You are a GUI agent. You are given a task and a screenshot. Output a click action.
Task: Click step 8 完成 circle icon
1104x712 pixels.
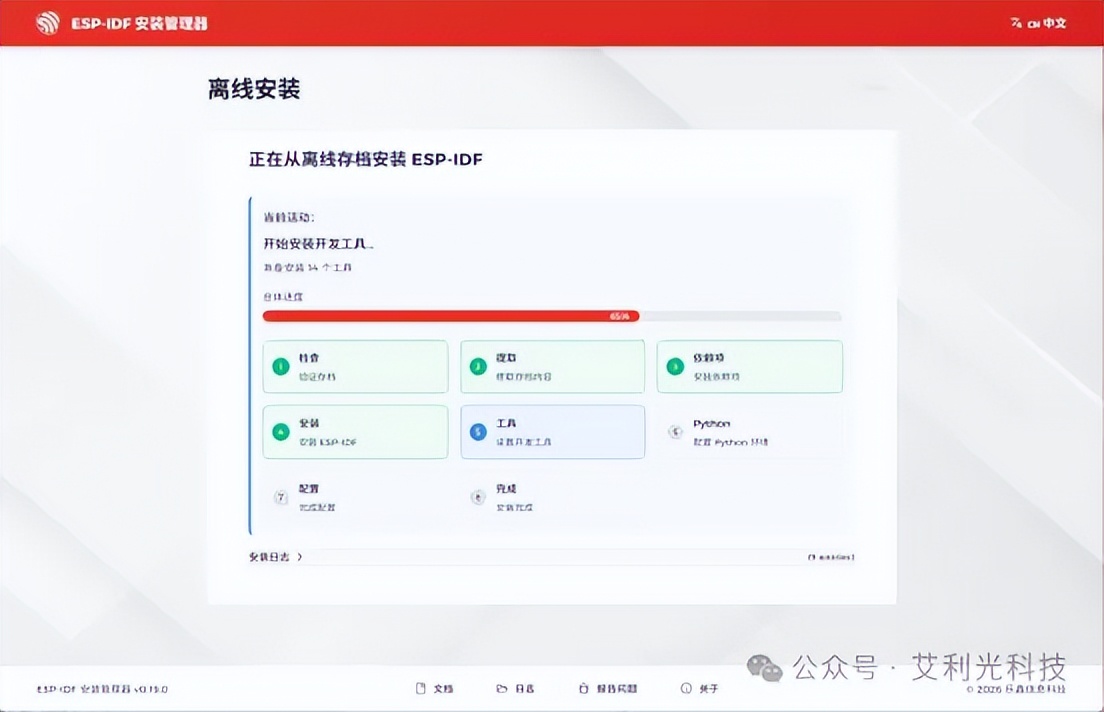coord(478,497)
